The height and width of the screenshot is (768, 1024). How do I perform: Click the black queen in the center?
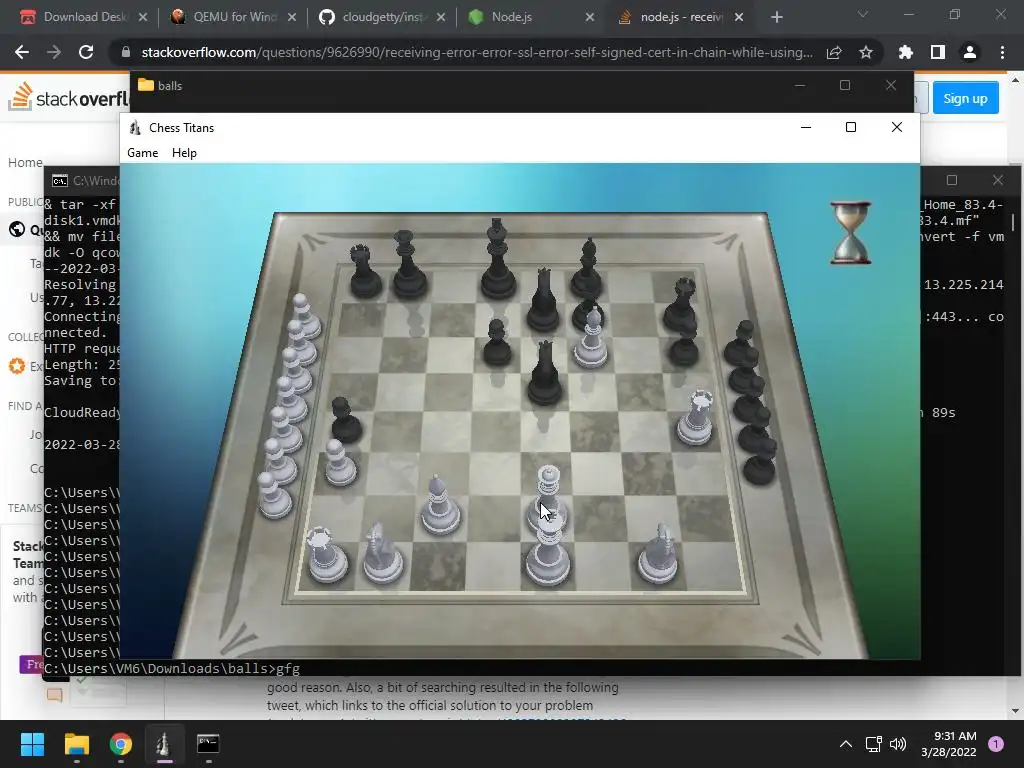pyautogui.click(x=544, y=374)
